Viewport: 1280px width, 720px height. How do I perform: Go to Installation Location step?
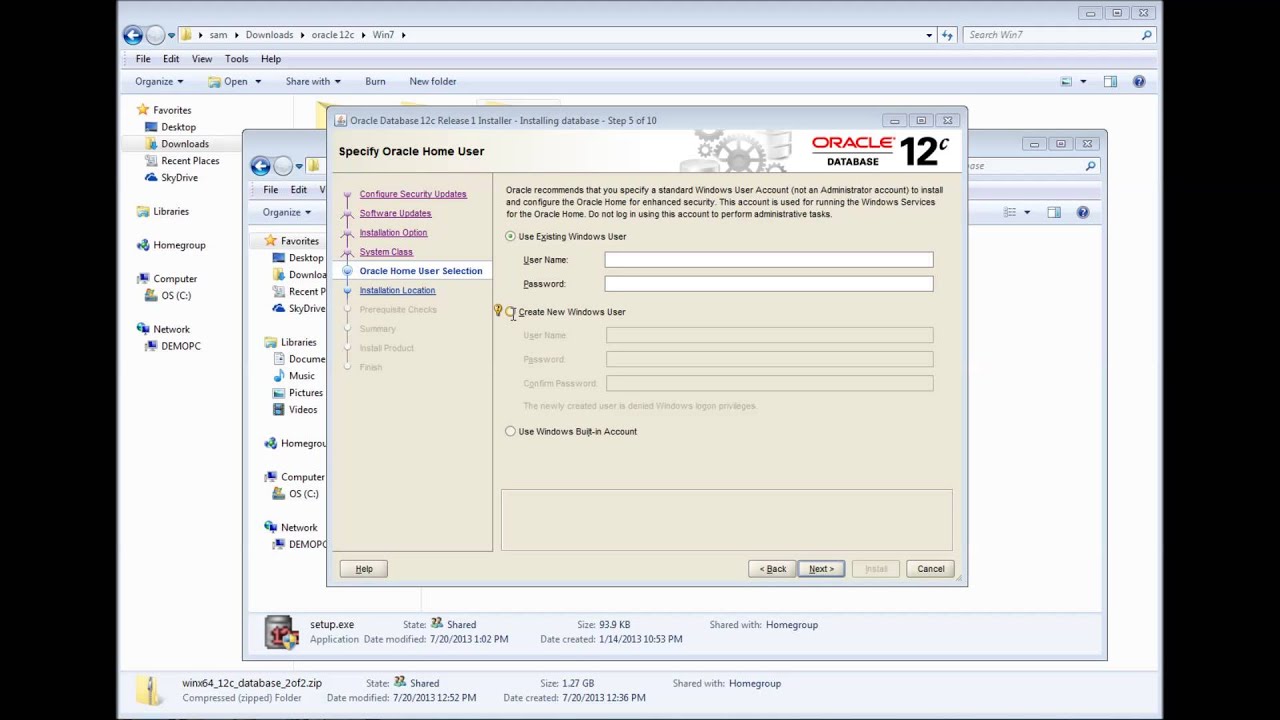coord(397,290)
